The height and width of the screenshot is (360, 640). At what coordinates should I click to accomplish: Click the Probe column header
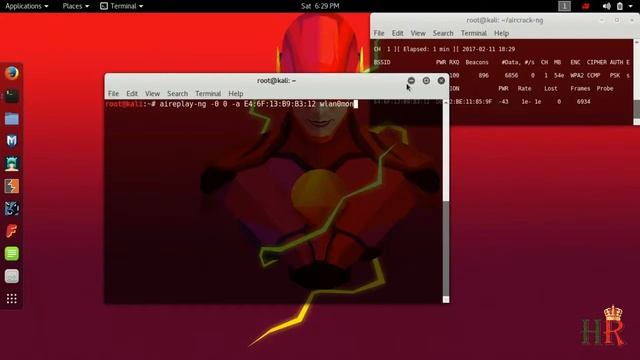(x=604, y=89)
